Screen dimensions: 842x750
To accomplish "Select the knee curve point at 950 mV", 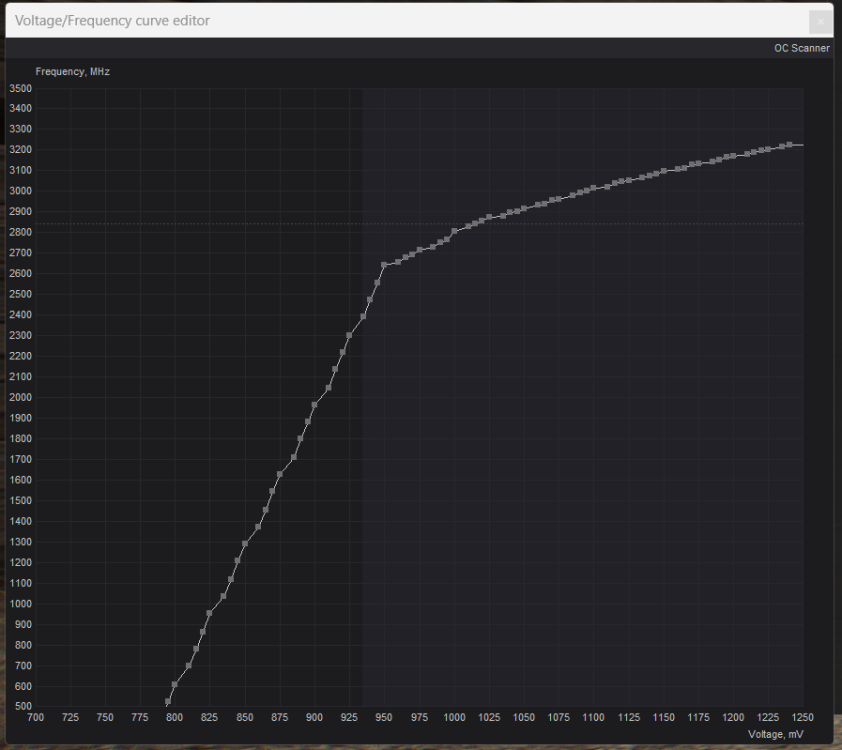I will pos(384,265).
